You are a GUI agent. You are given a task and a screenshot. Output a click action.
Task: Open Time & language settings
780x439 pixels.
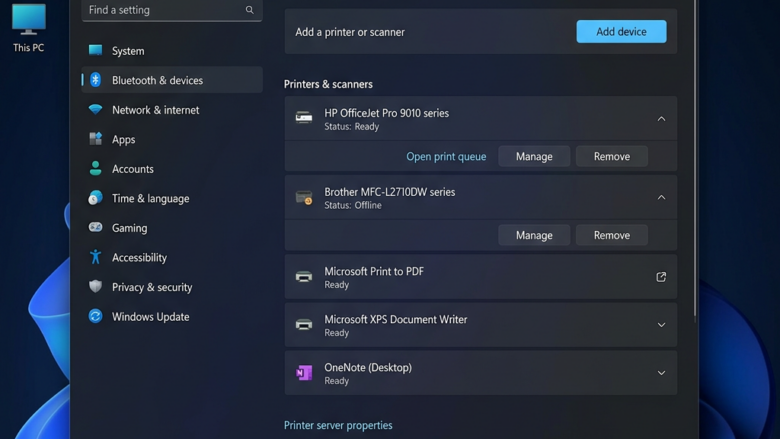172,198
